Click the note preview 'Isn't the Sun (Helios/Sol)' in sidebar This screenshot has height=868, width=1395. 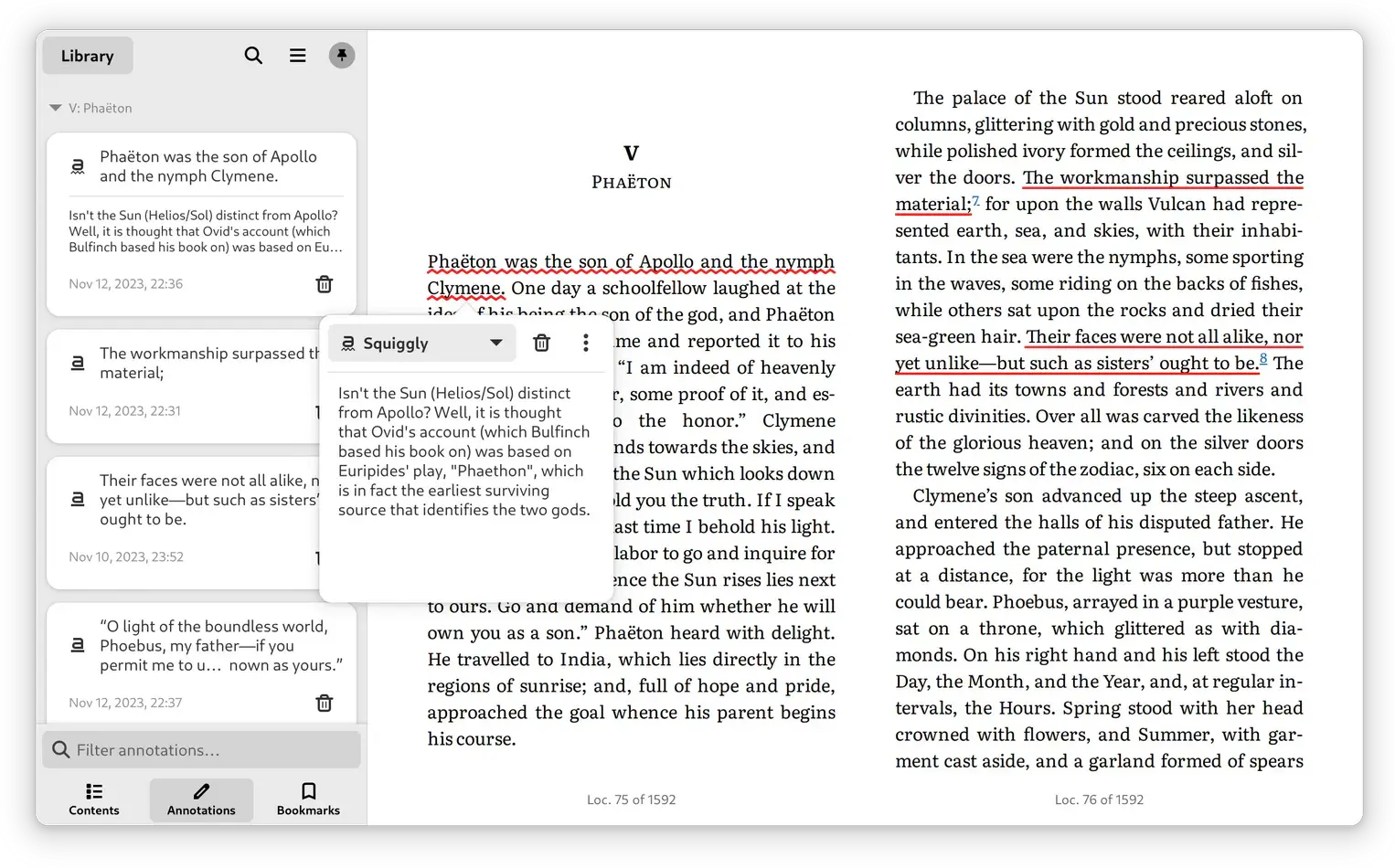pyautogui.click(x=206, y=231)
